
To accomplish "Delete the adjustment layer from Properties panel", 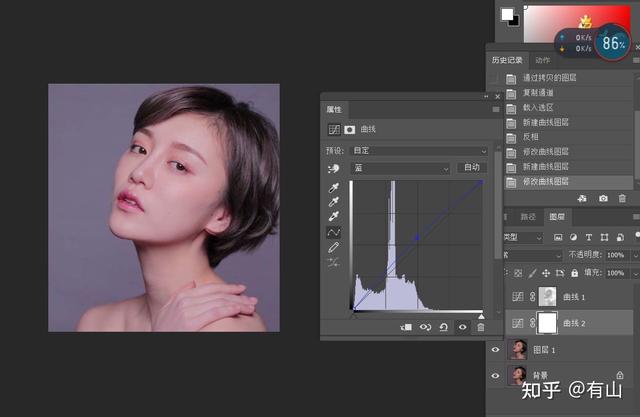I will click(481, 327).
